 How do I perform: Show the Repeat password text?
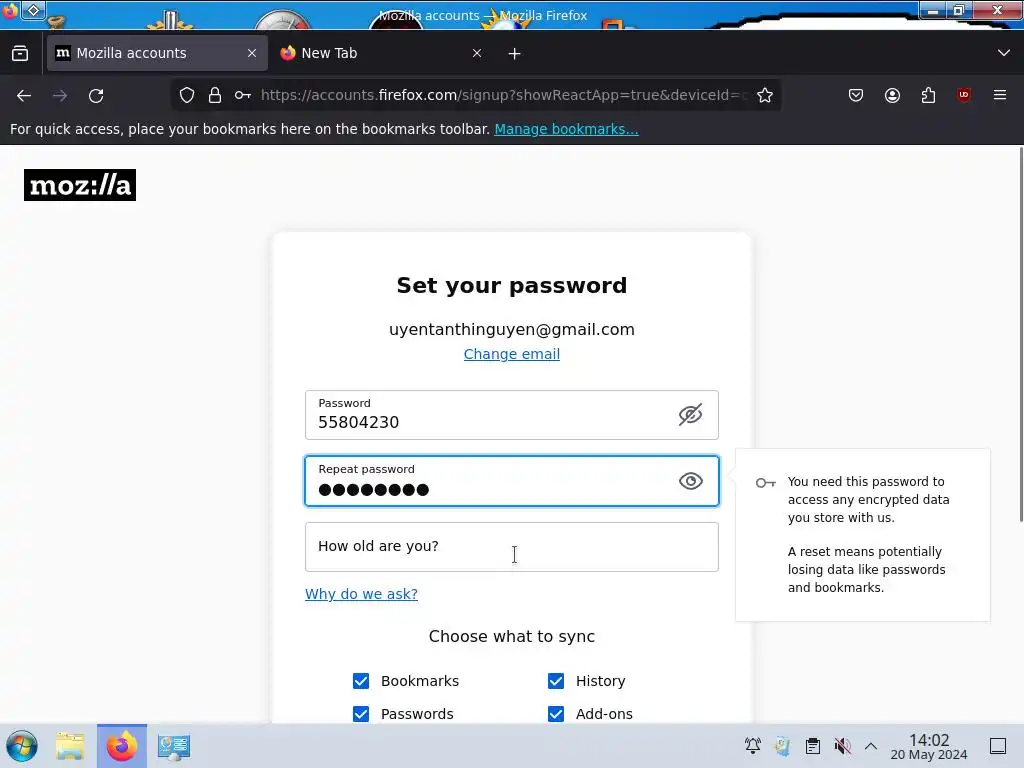(690, 481)
